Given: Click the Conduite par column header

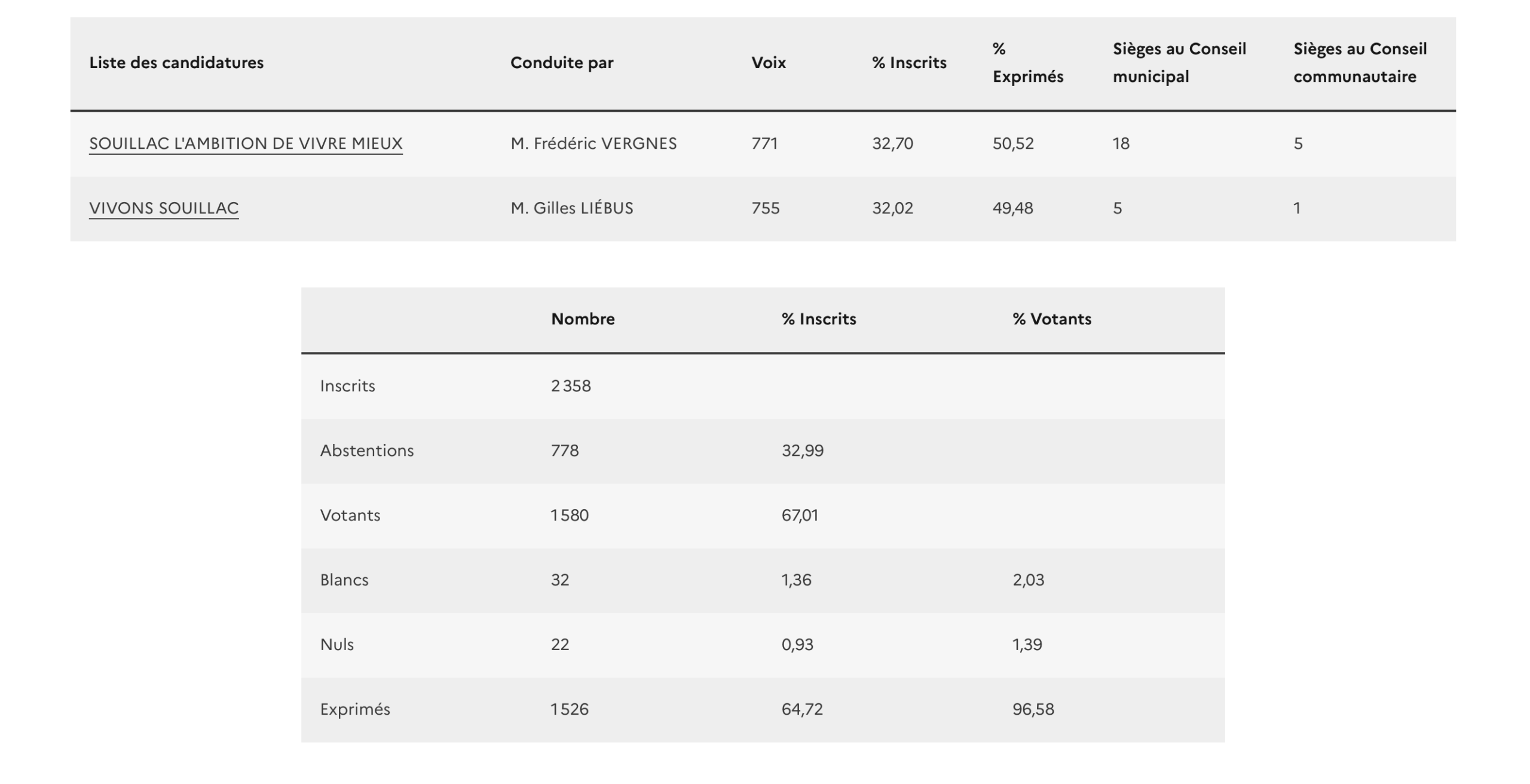Looking at the screenshot, I should [562, 63].
